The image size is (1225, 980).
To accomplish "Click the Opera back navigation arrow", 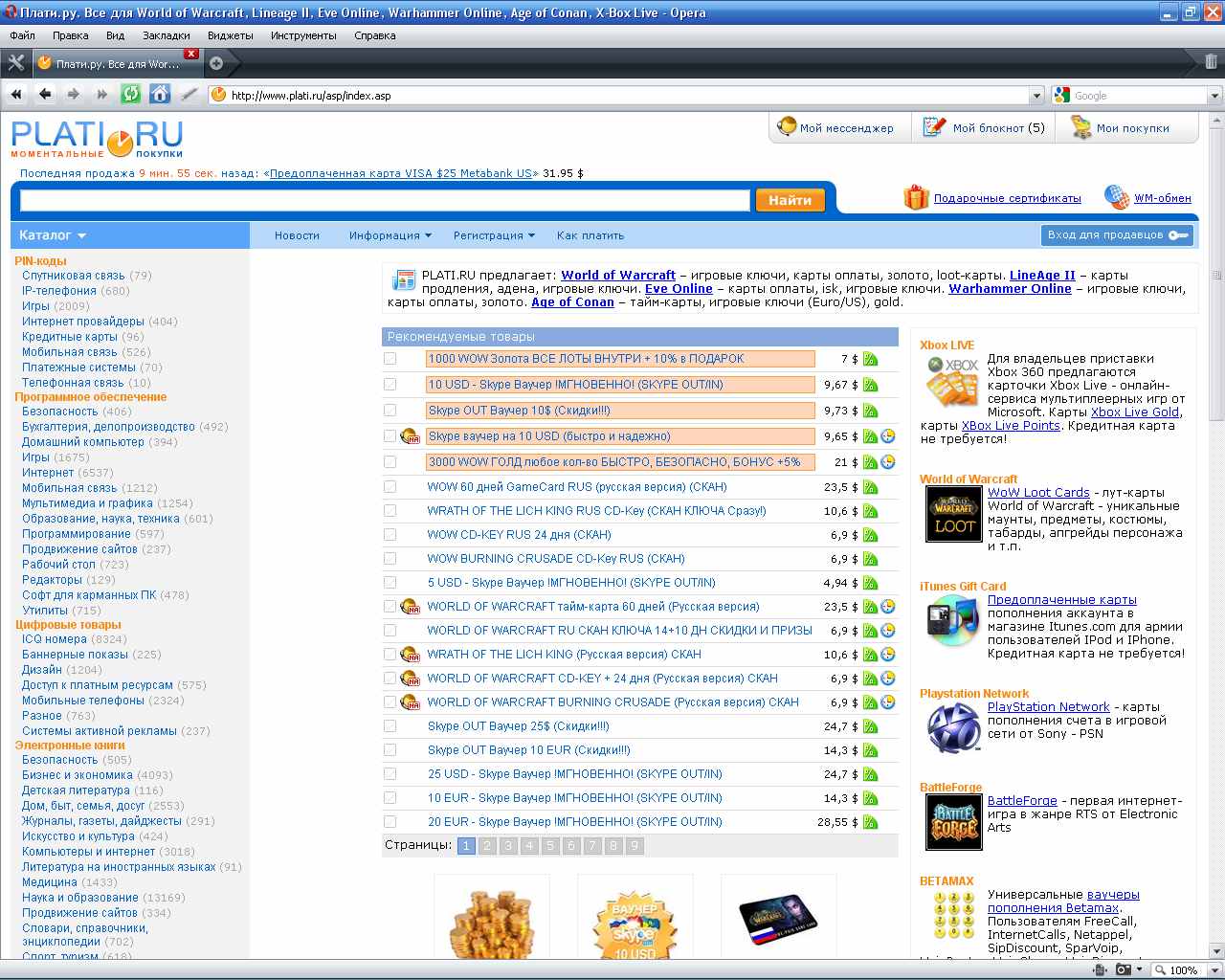I will (x=45, y=94).
